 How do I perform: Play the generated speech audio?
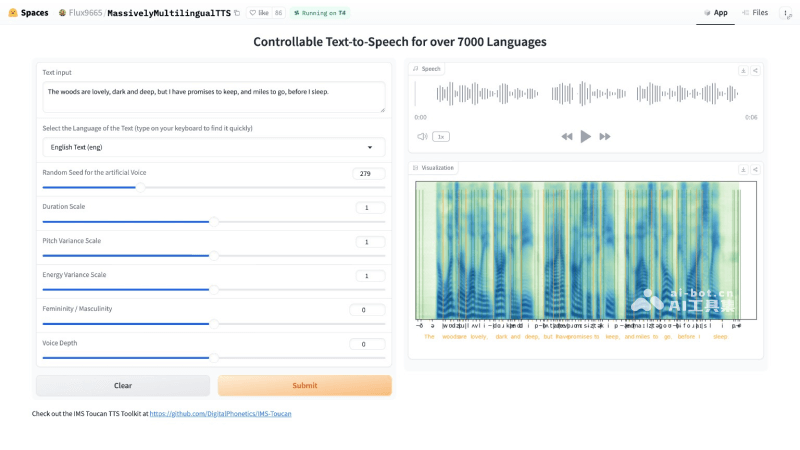(586, 136)
